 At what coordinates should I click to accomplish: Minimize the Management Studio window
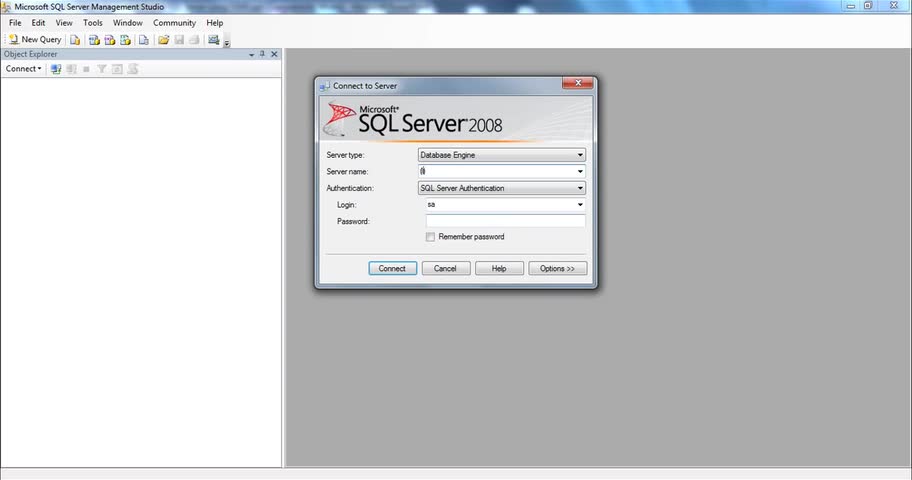coord(851,6)
